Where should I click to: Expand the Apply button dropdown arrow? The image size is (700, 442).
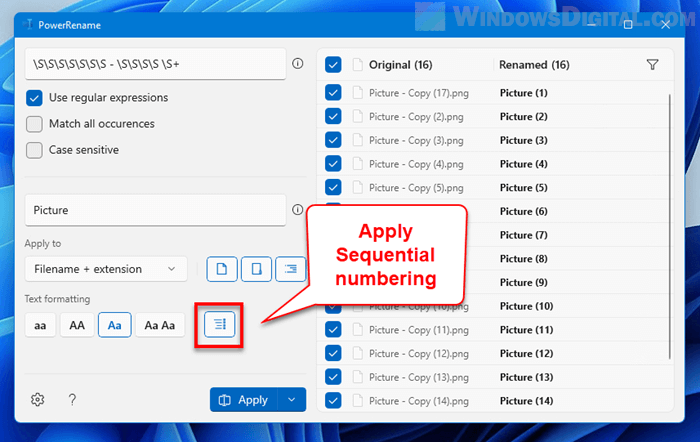pyautogui.click(x=292, y=400)
